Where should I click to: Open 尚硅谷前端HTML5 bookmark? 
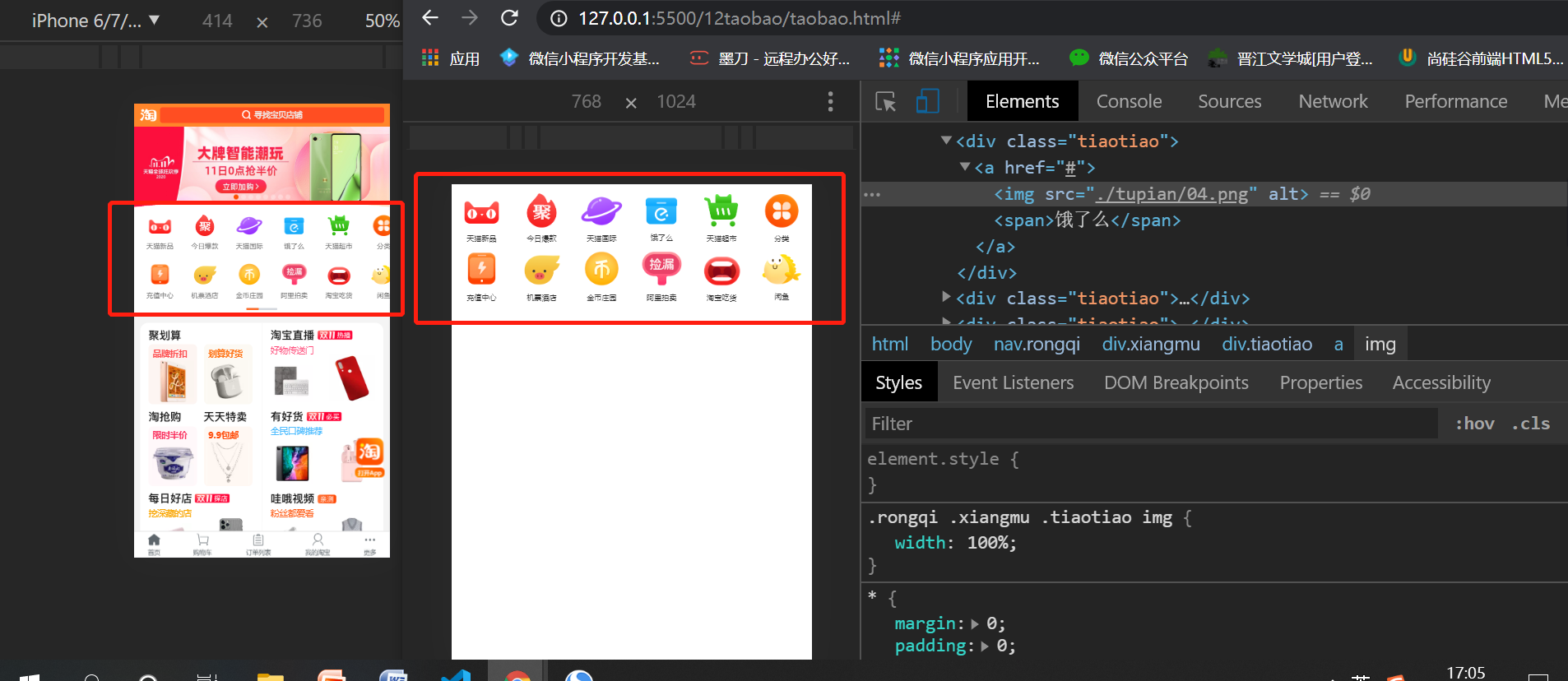1481,58
